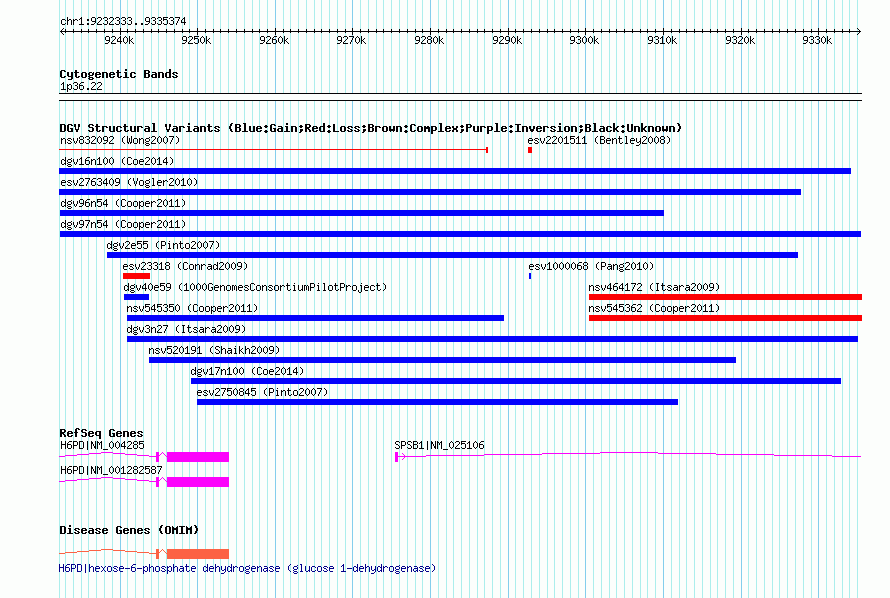This screenshot has width=890, height=598.
Task: Click the nsv545350 (Cooper2011) blue bar
Action: coord(315,318)
